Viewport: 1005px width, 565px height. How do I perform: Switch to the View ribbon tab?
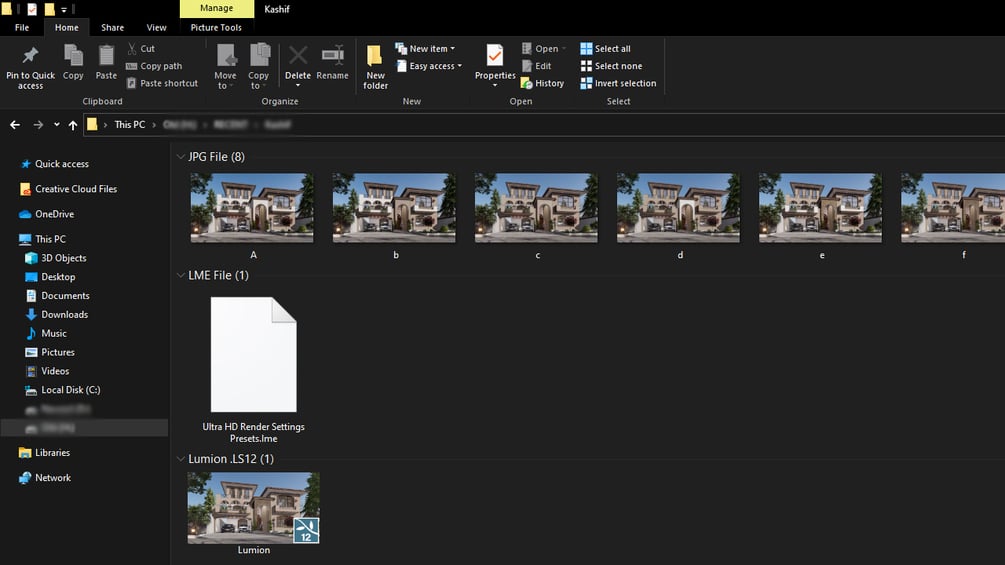click(156, 28)
